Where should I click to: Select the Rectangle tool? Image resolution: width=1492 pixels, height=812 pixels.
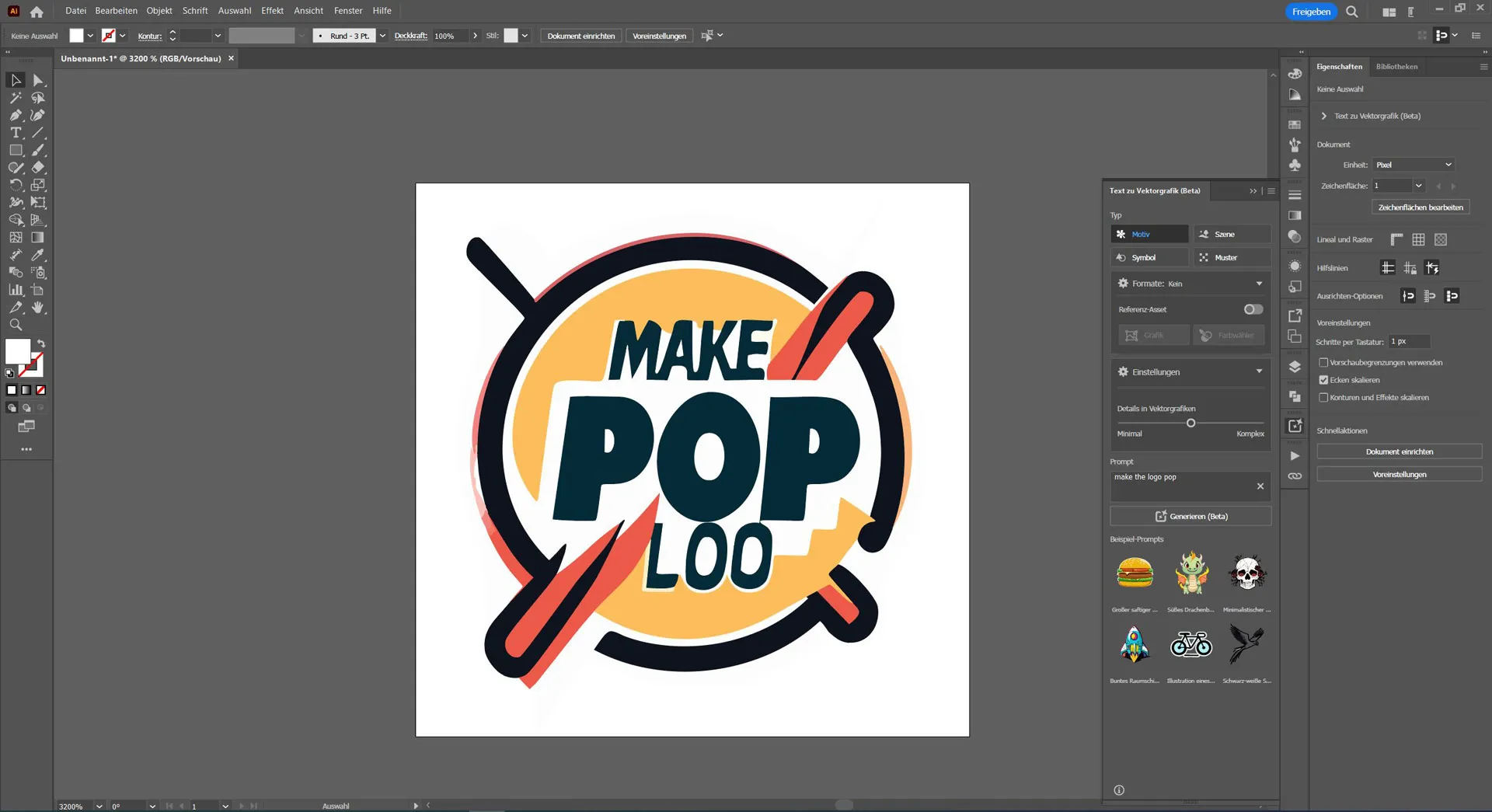(x=16, y=150)
